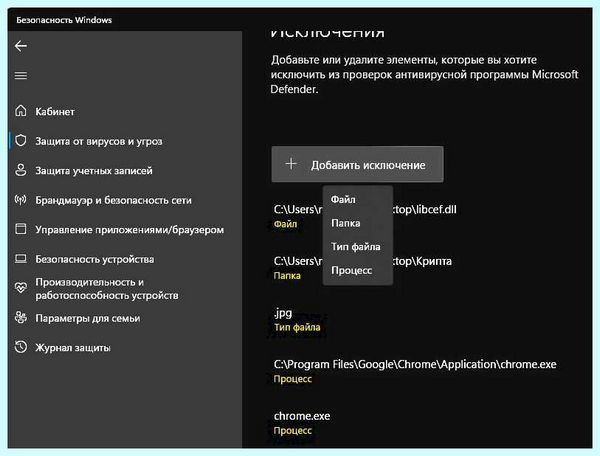Choose Тип файла in the dropdown menu
This screenshot has width=600, height=456.
coord(356,247)
